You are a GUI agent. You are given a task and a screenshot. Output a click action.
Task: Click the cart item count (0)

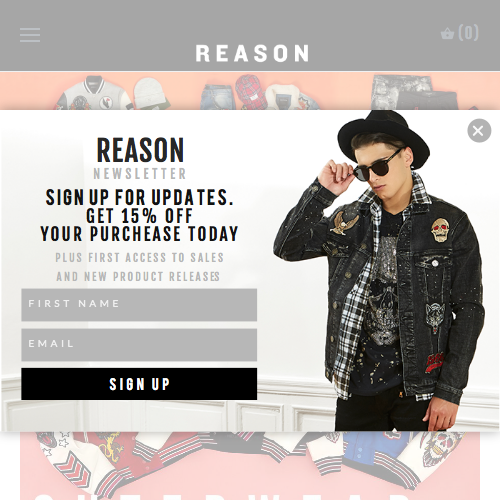(x=468, y=33)
